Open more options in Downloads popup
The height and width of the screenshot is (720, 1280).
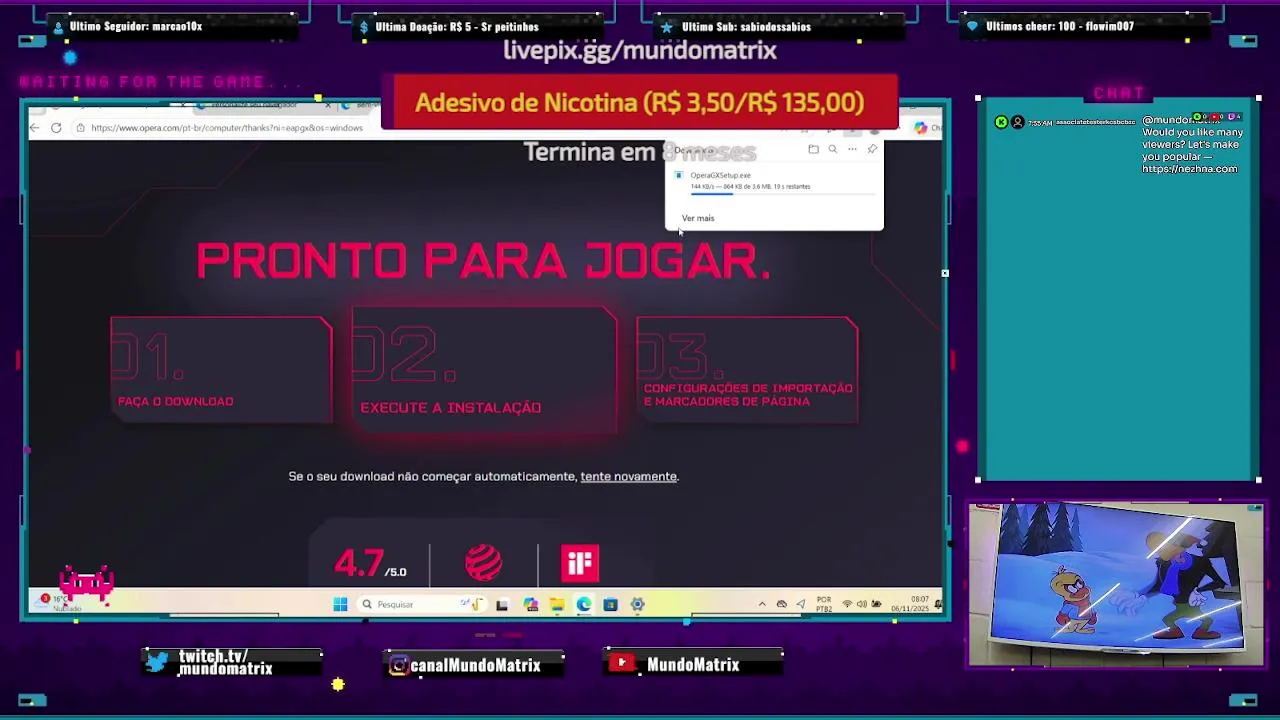[x=852, y=149]
